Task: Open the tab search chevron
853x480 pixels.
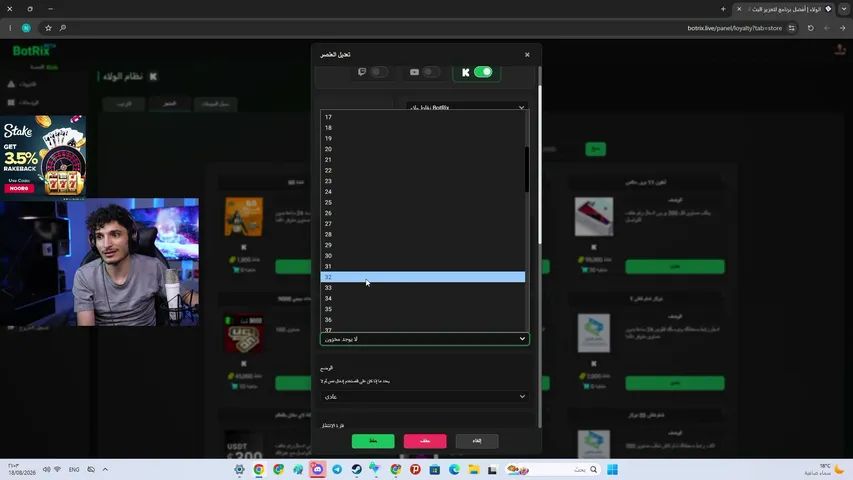Action: [x=844, y=9]
